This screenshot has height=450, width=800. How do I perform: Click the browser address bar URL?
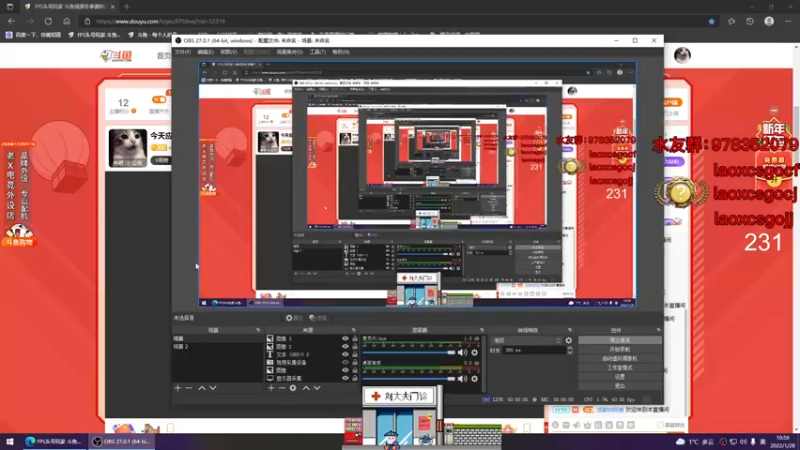click(x=160, y=21)
